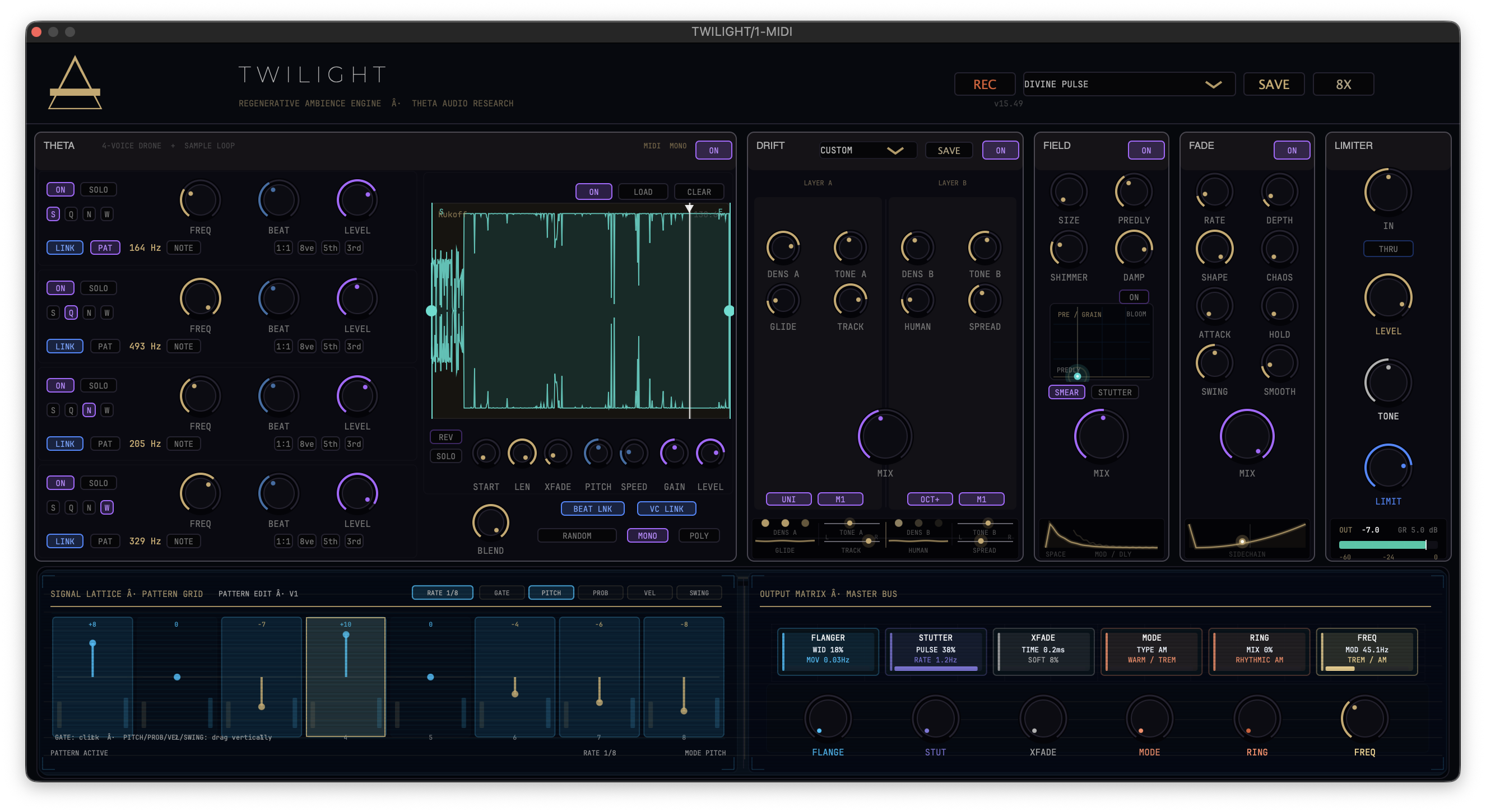Click the sample CLEAR button
1486x812 pixels.
pos(699,192)
